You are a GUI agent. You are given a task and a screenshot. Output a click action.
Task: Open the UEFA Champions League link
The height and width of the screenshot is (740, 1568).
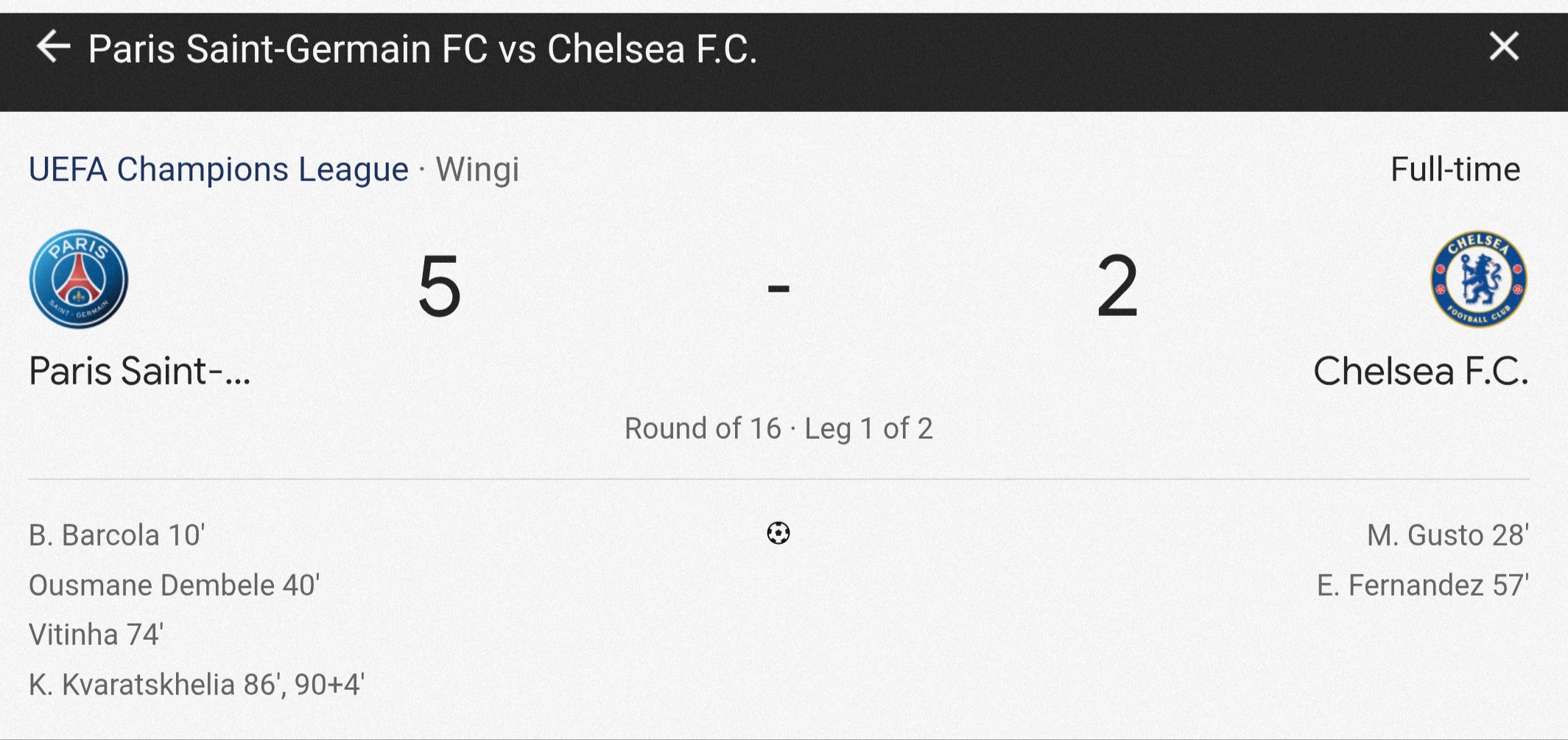219,169
